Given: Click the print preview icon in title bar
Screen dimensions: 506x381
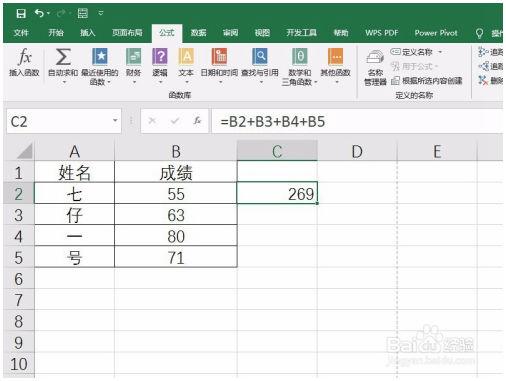Looking at the screenshot, I should [x=83, y=13].
